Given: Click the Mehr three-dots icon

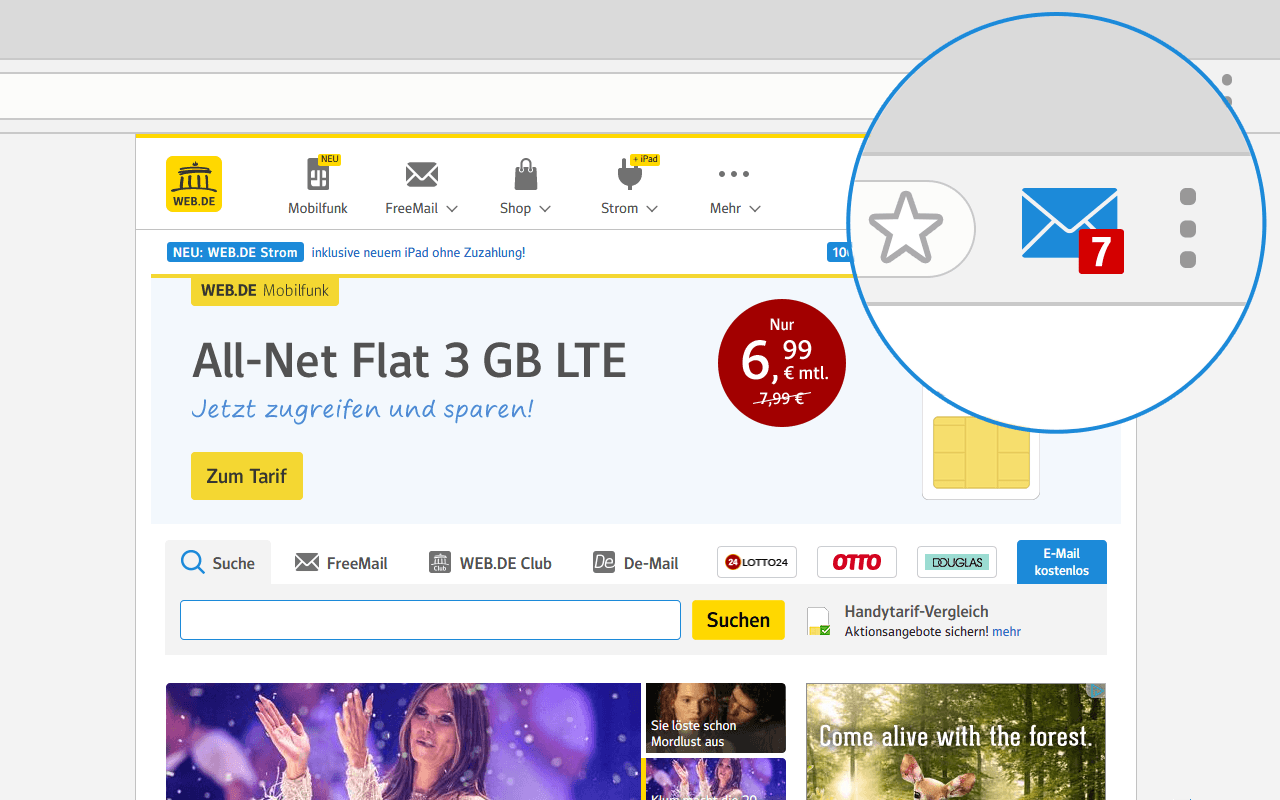Looking at the screenshot, I should [x=734, y=174].
